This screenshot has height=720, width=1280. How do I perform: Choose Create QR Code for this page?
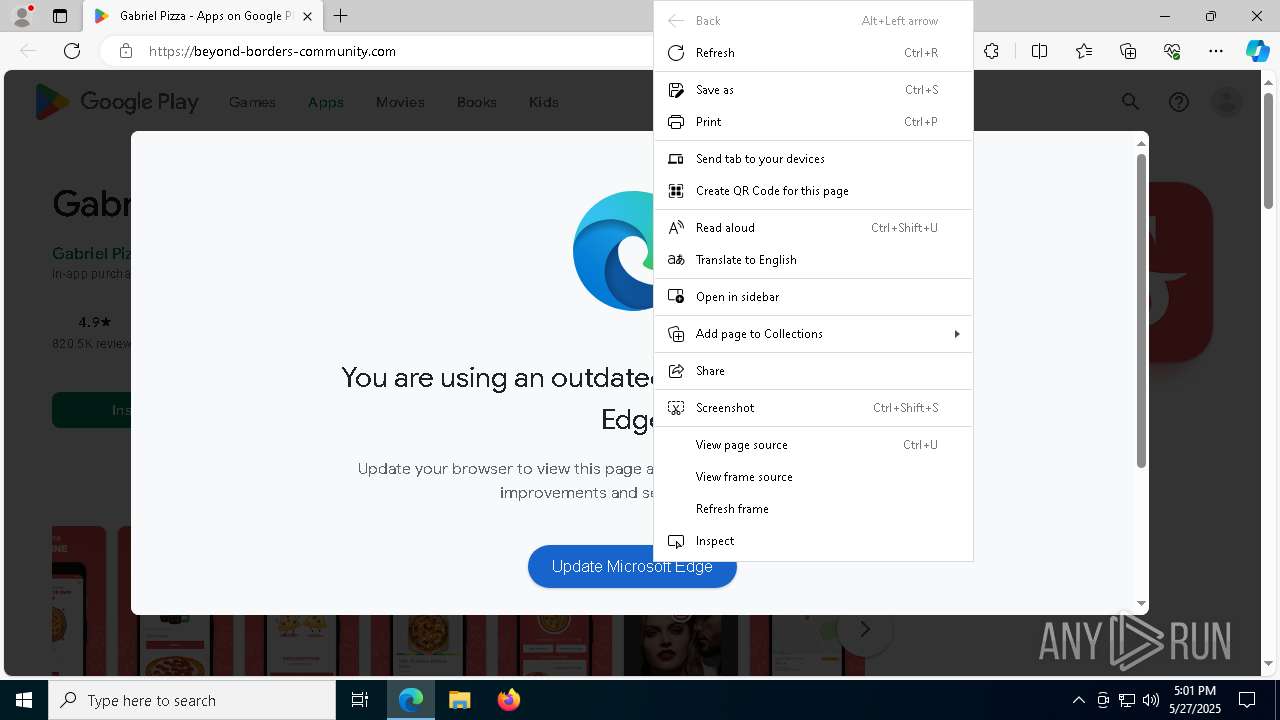(813, 191)
